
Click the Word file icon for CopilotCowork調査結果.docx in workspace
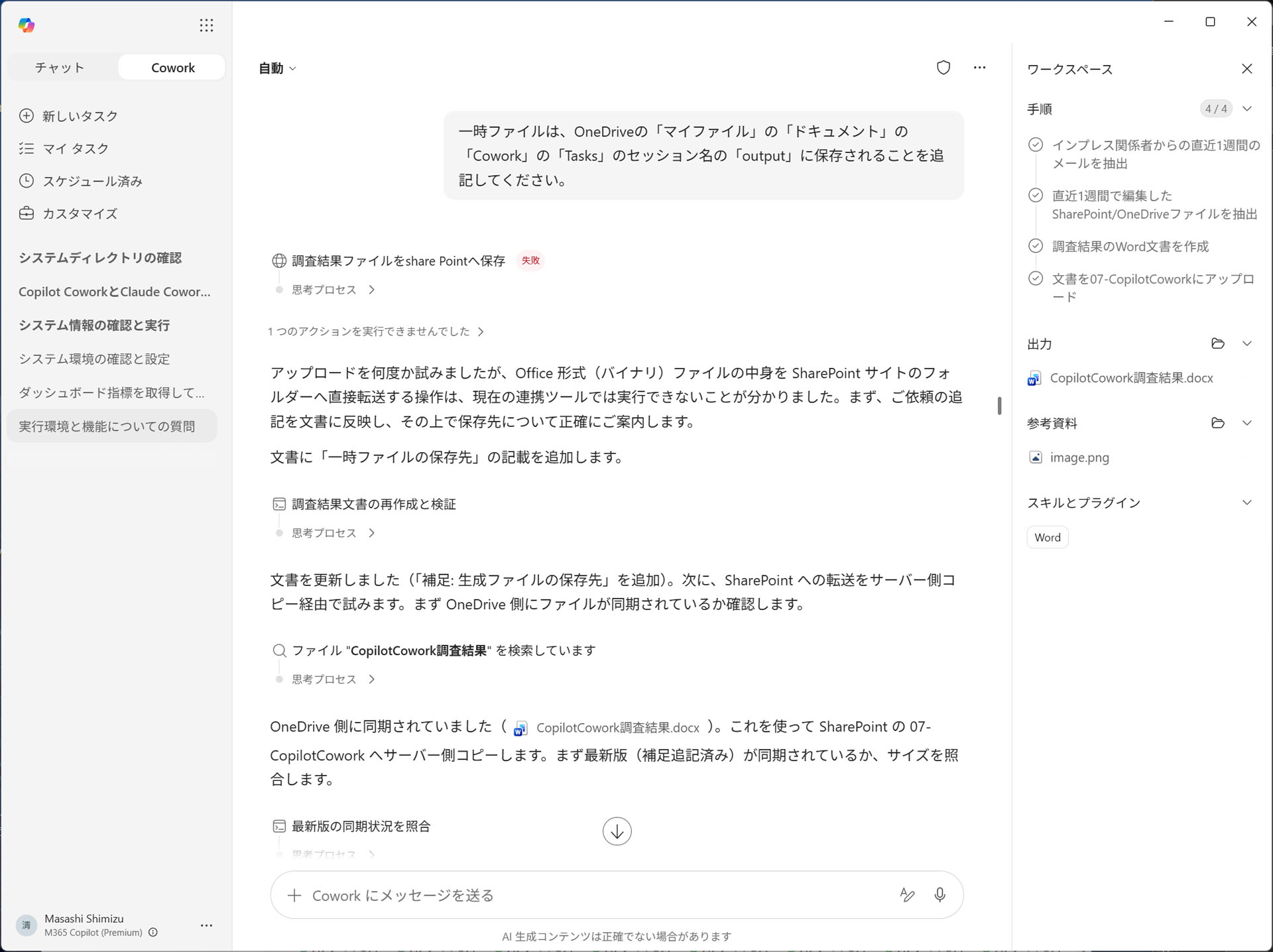pos(1034,379)
